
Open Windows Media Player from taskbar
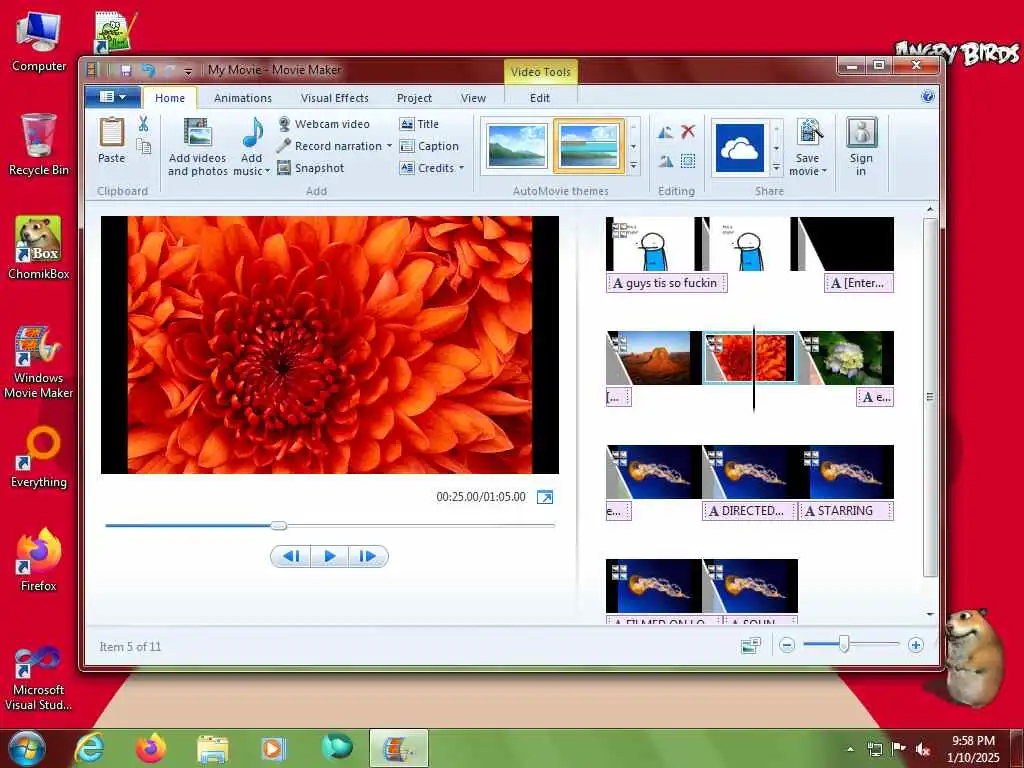click(273, 748)
